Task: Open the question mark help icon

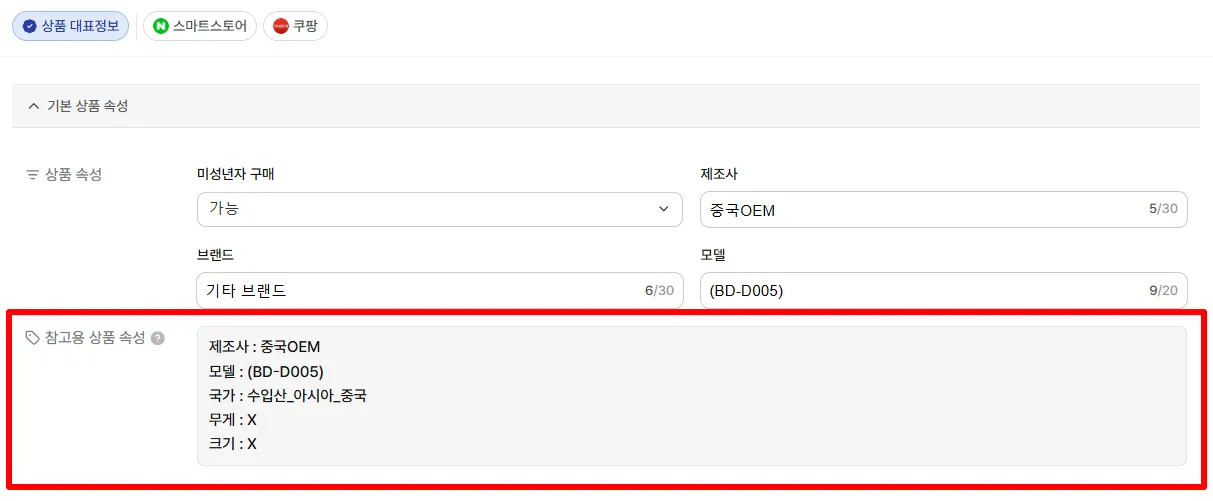Action: pyautogui.click(x=157, y=338)
